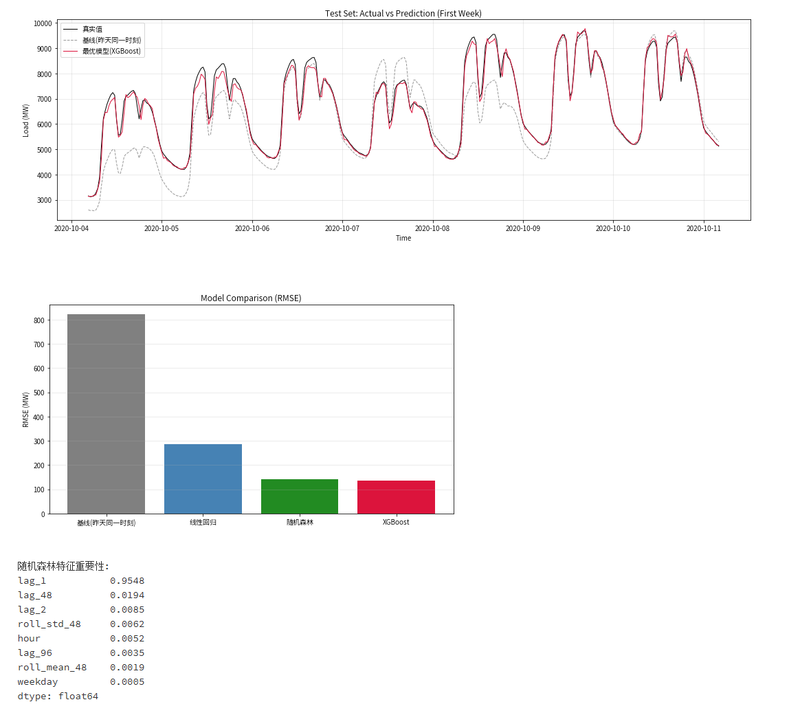Click the bar label "线性回归"
The height and width of the screenshot is (713, 800).
pyautogui.click(x=203, y=523)
